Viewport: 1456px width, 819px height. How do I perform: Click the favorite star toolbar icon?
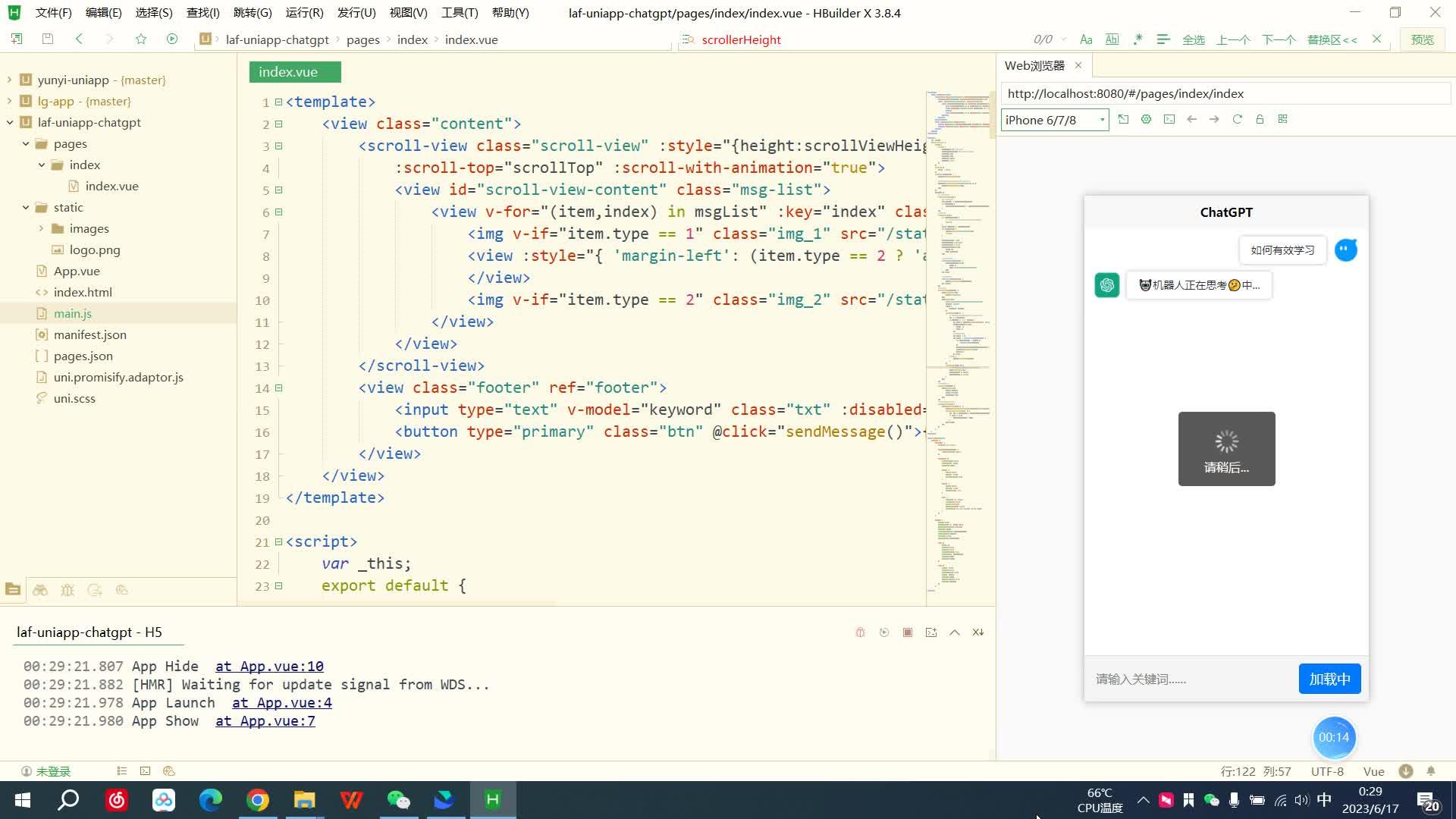[x=140, y=39]
